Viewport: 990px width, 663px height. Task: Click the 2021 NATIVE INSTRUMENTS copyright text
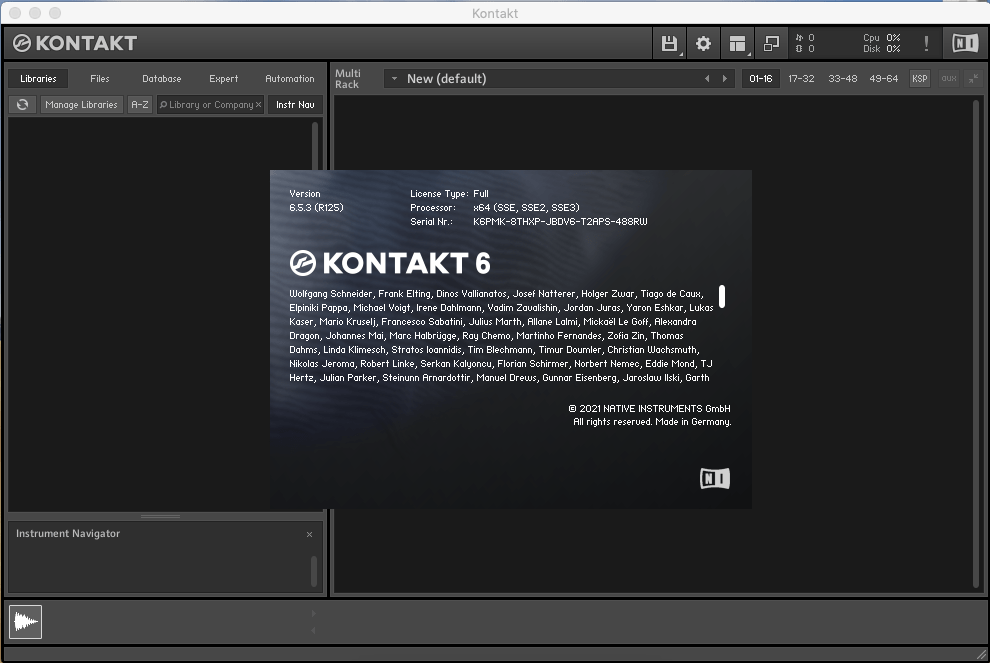(x=649, y=409)
